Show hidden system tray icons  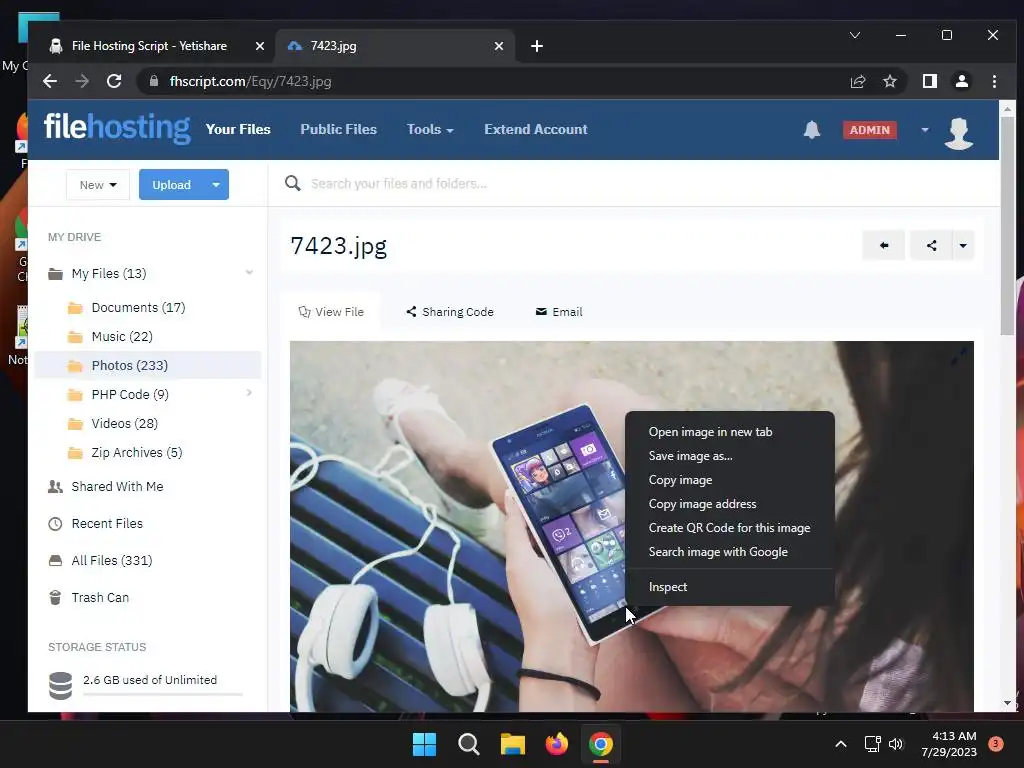pyautogui.click(x=841, y=744)
